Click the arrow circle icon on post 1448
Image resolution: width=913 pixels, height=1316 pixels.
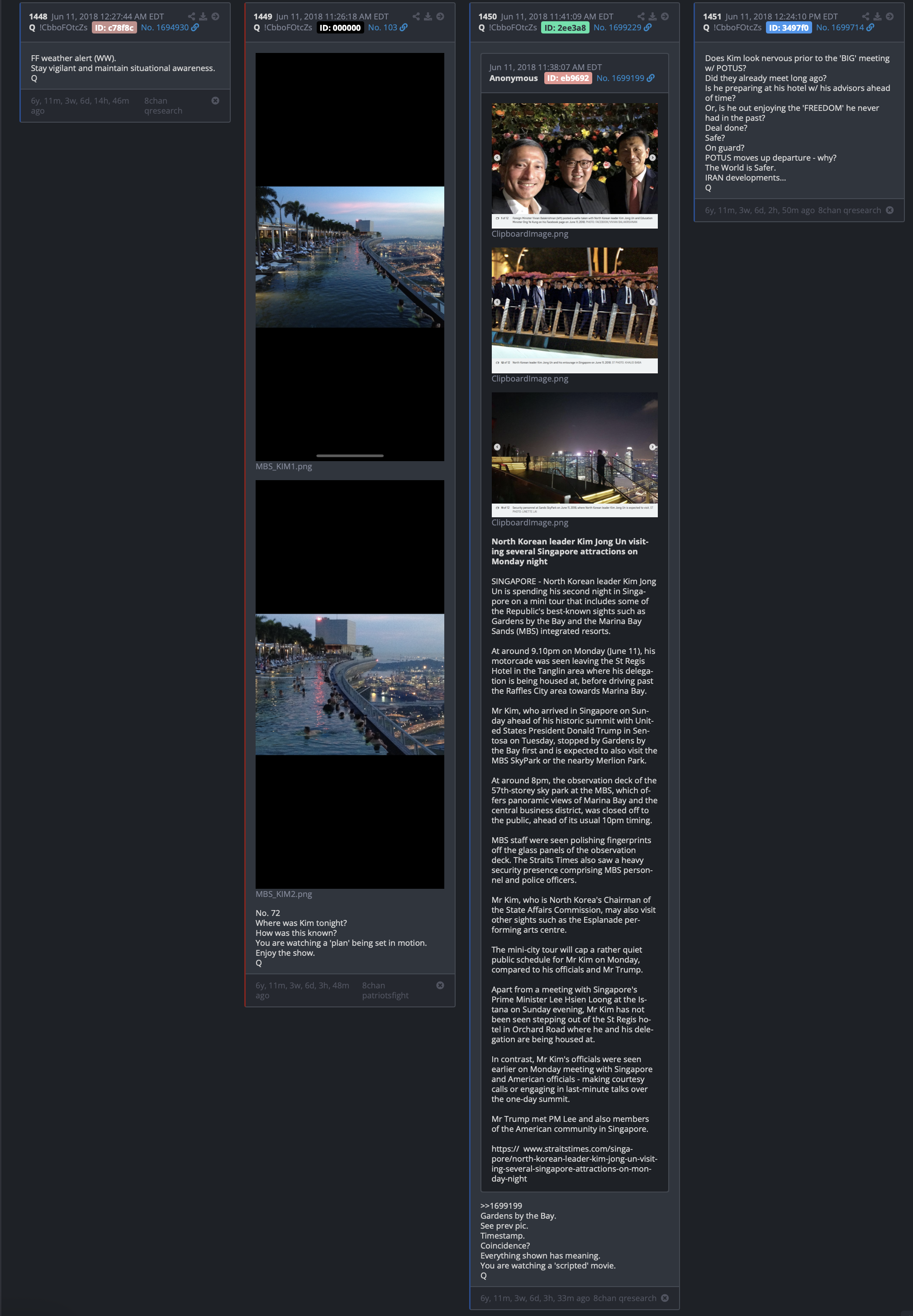[215, 17]
